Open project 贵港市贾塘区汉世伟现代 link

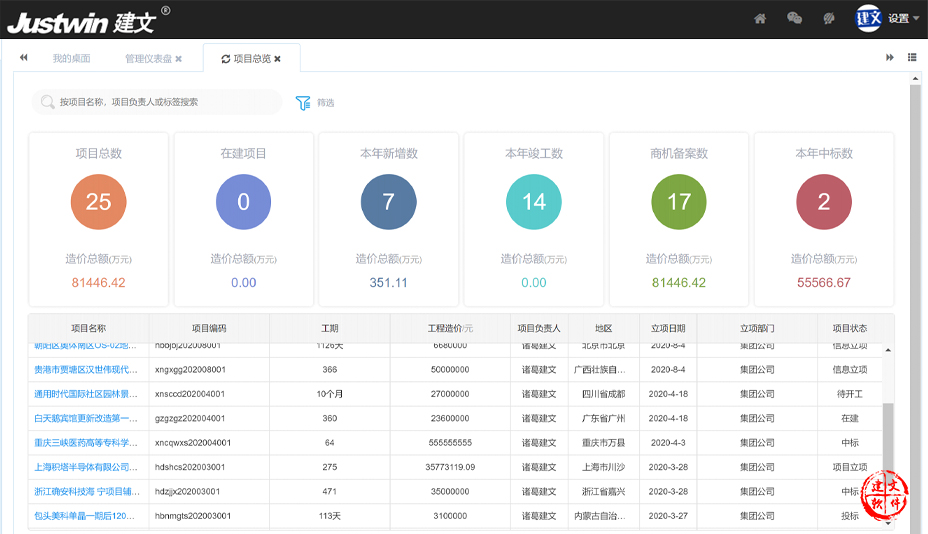coord(85,369)
